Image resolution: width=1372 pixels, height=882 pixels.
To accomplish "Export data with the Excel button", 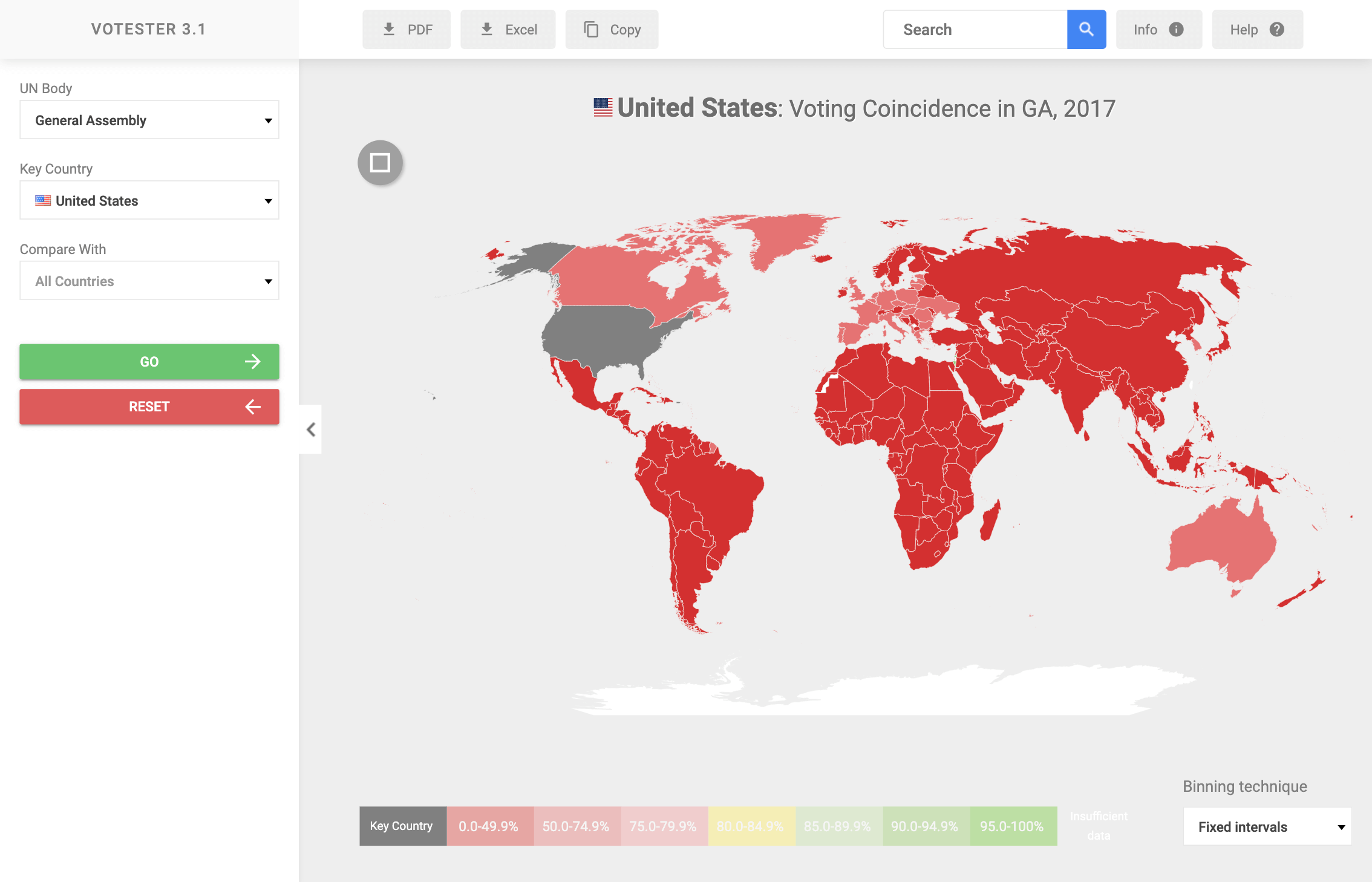I will click(x=508, y=29).
